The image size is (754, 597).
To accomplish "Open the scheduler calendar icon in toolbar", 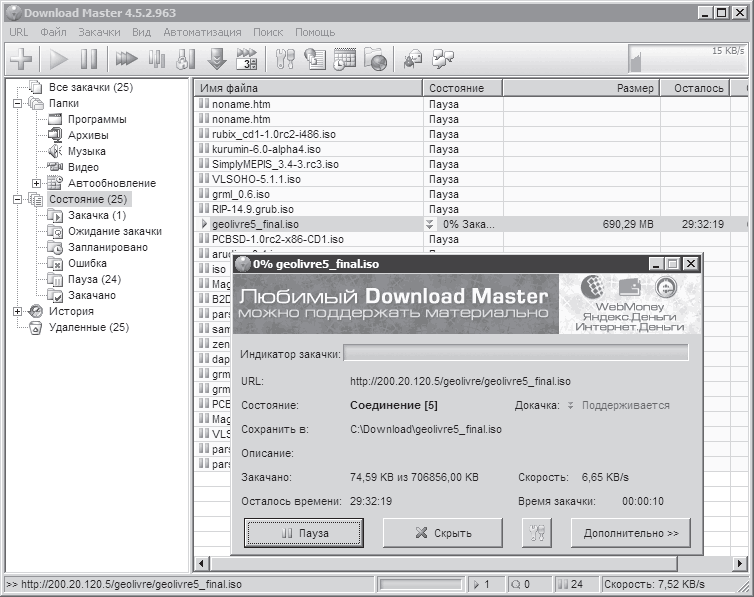I will coord(344,59).
